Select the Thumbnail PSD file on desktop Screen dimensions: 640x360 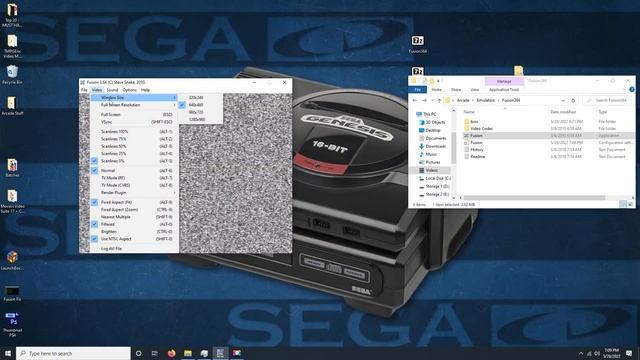click(12, 325)
